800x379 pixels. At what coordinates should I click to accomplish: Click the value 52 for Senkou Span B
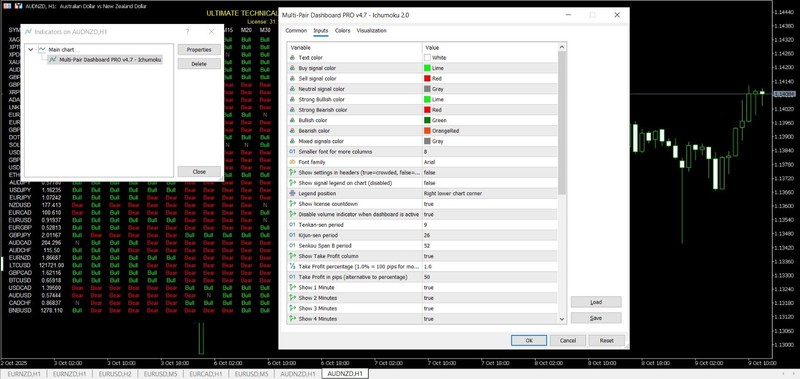pos(427,245)
